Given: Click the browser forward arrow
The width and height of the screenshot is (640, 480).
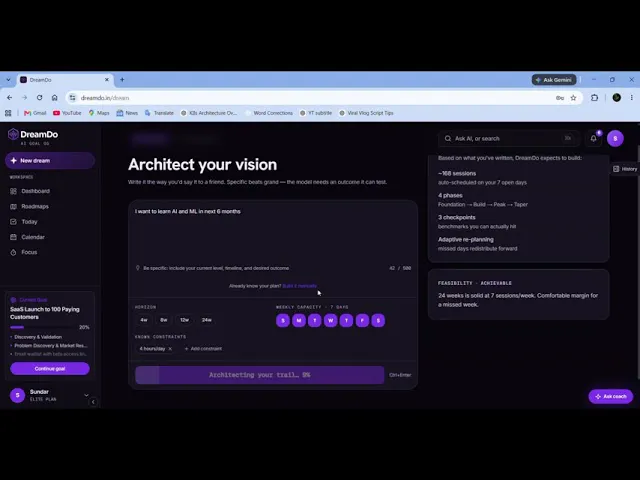Looking at the screenshot, I should point(24,98).
